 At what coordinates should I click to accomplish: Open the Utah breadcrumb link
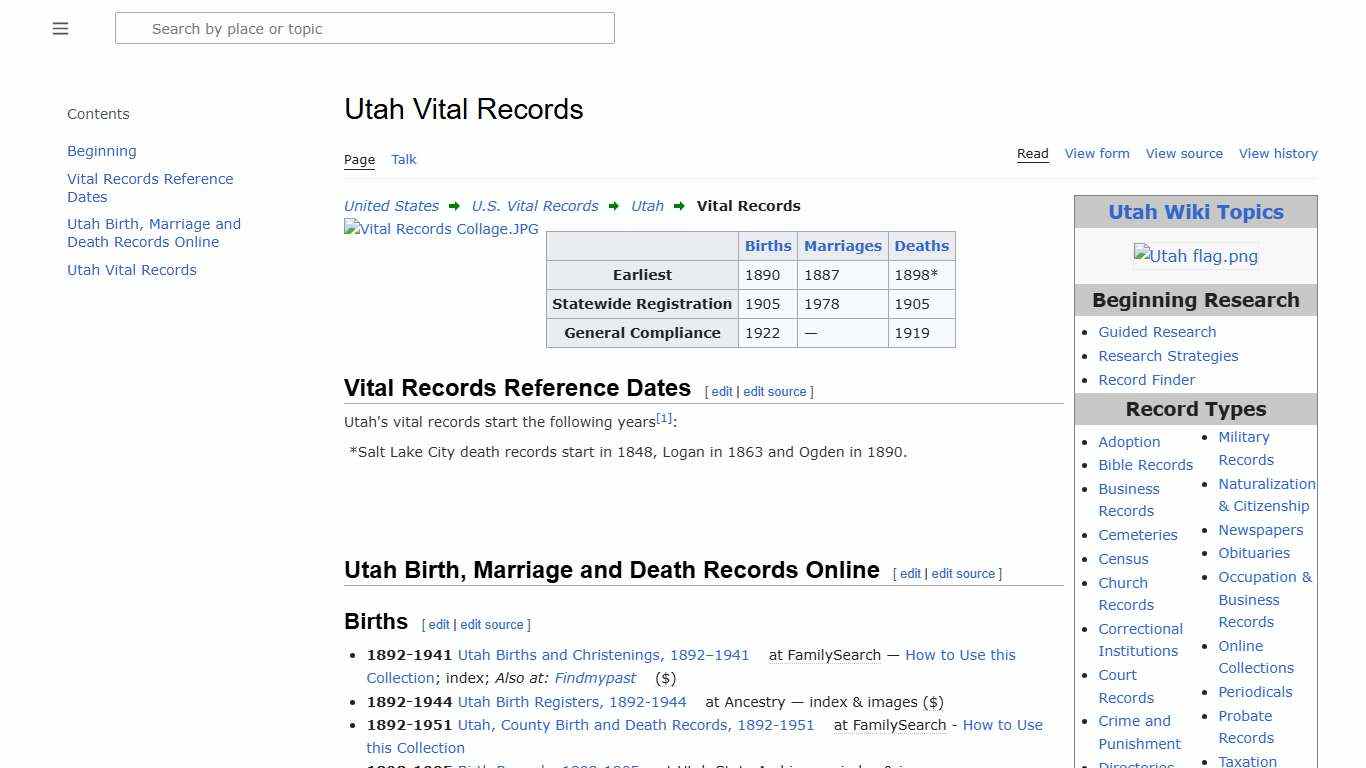(647, 206)
